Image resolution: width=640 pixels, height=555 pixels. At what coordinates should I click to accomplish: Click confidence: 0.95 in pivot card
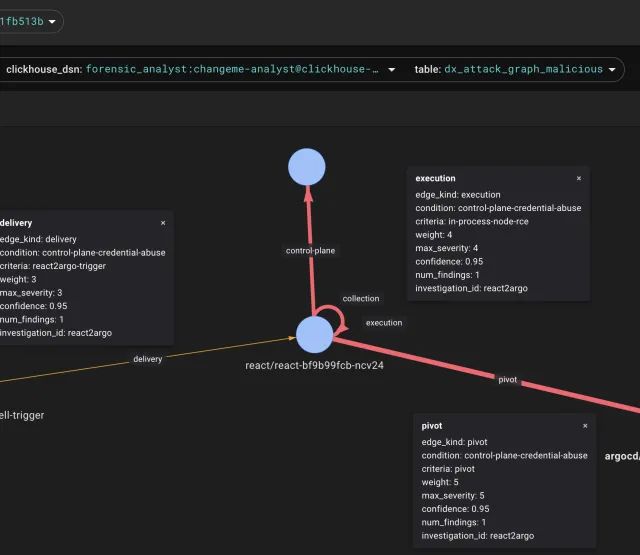tap(456, 509)
